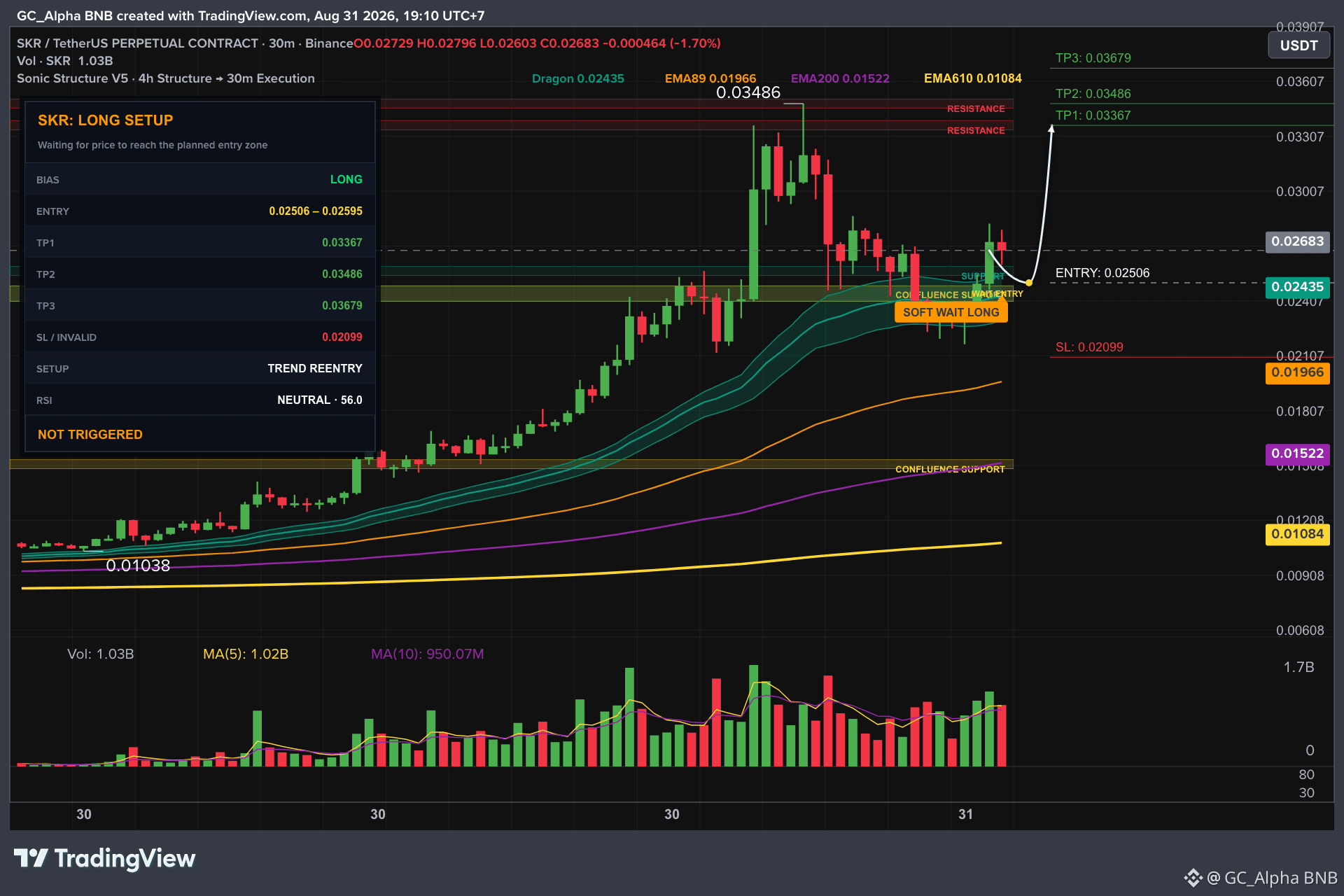The image size is (1344, 896).
Task: Click the 0.00608 price axis tick
Action: click(x=1300, y=631)
